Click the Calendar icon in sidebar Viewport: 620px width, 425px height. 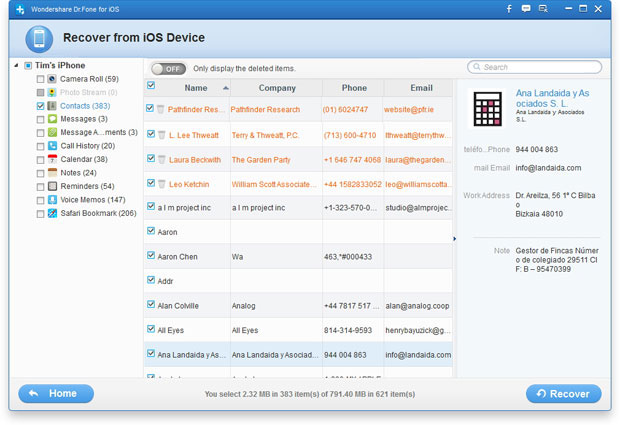tap(52, 159)
